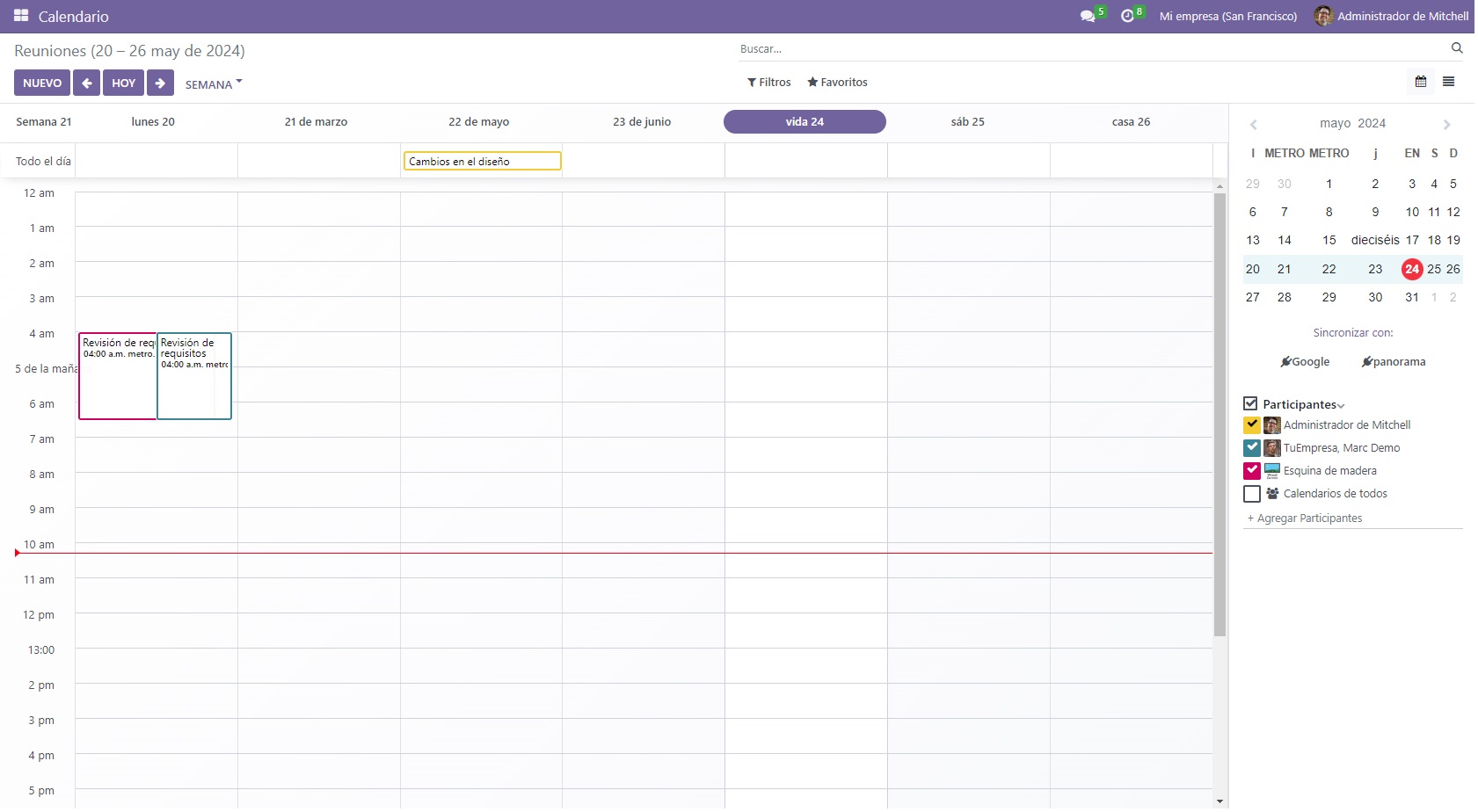The height and width of the screenshot is (812, 1478).
Task: Open the SEMANA view scale dropdown
Action: click(214, 84)
